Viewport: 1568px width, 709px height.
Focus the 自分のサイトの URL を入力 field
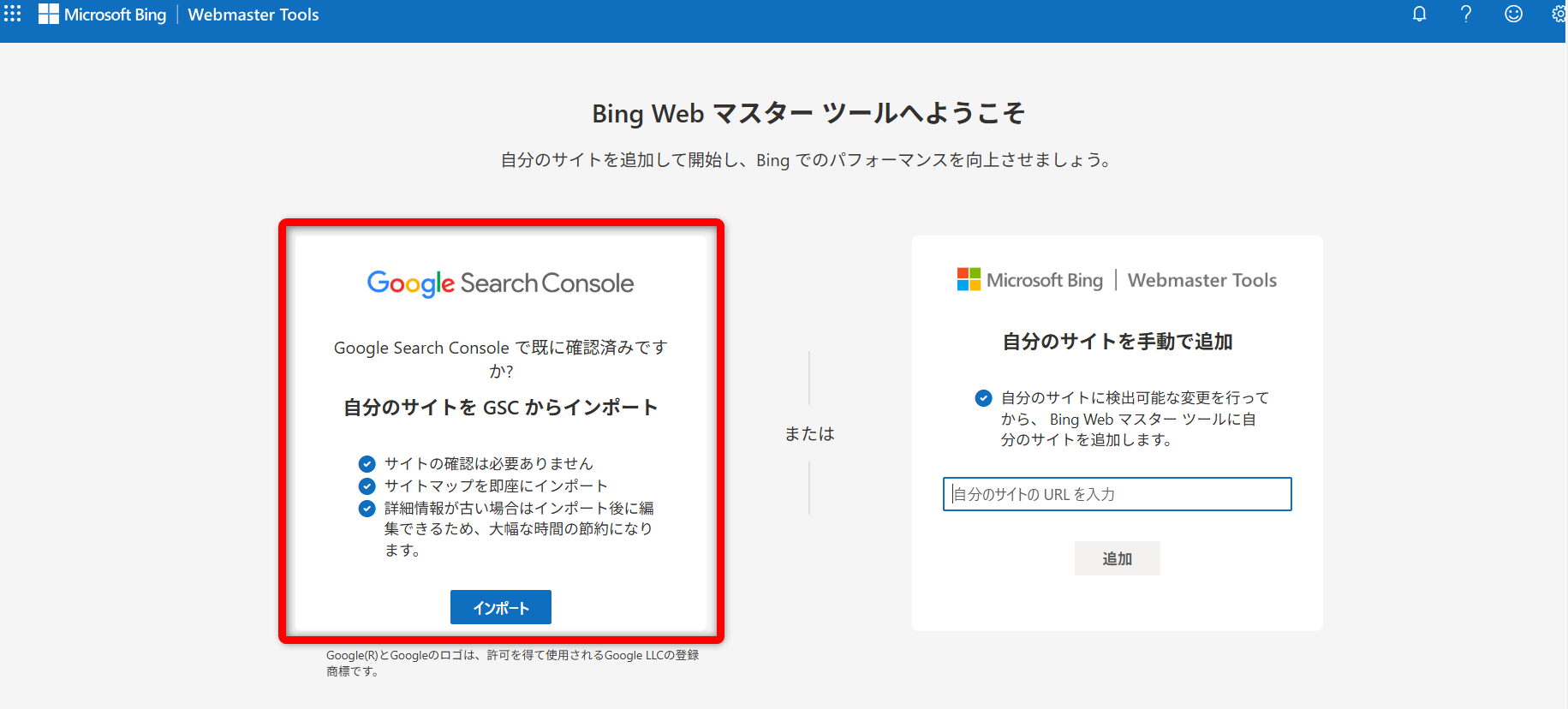point(1117,494)
